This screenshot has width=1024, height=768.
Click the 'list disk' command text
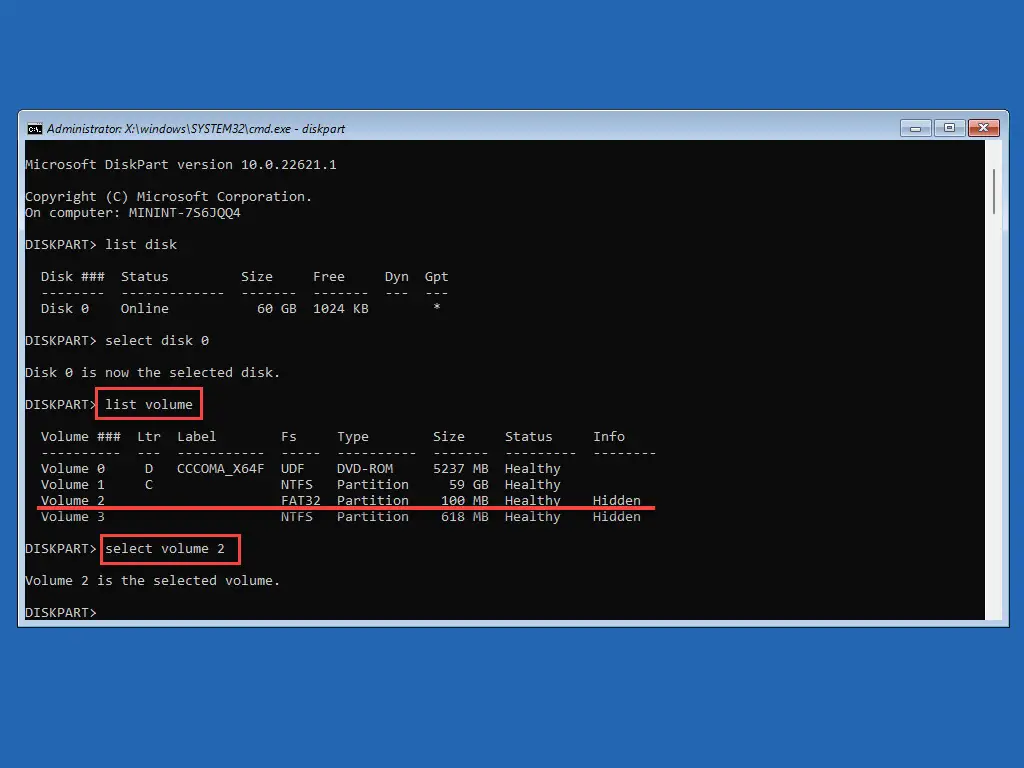tap(141, 245)
